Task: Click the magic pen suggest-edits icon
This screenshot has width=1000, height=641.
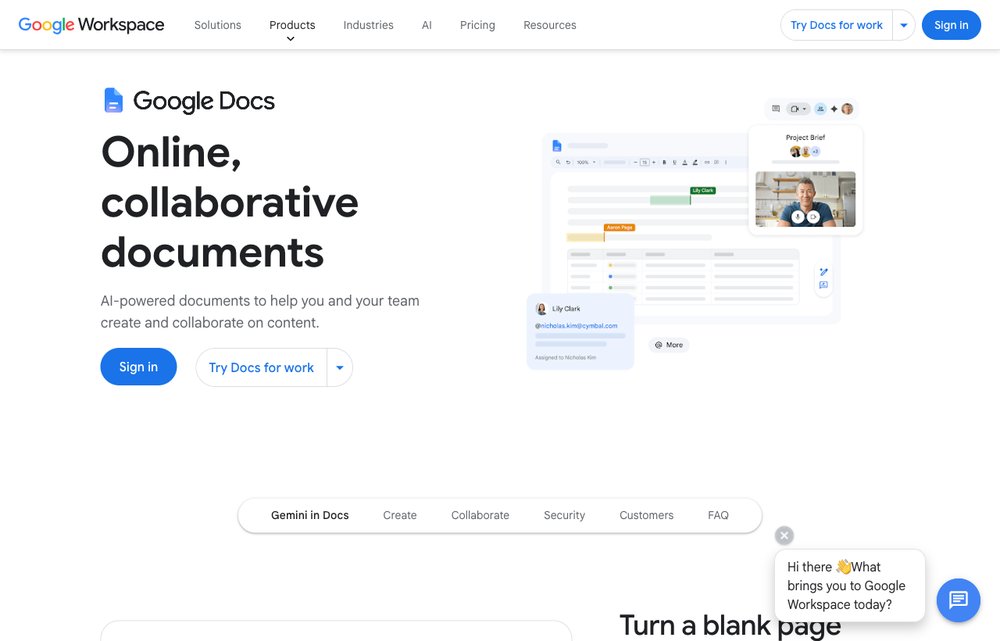Action: [823, 272]
